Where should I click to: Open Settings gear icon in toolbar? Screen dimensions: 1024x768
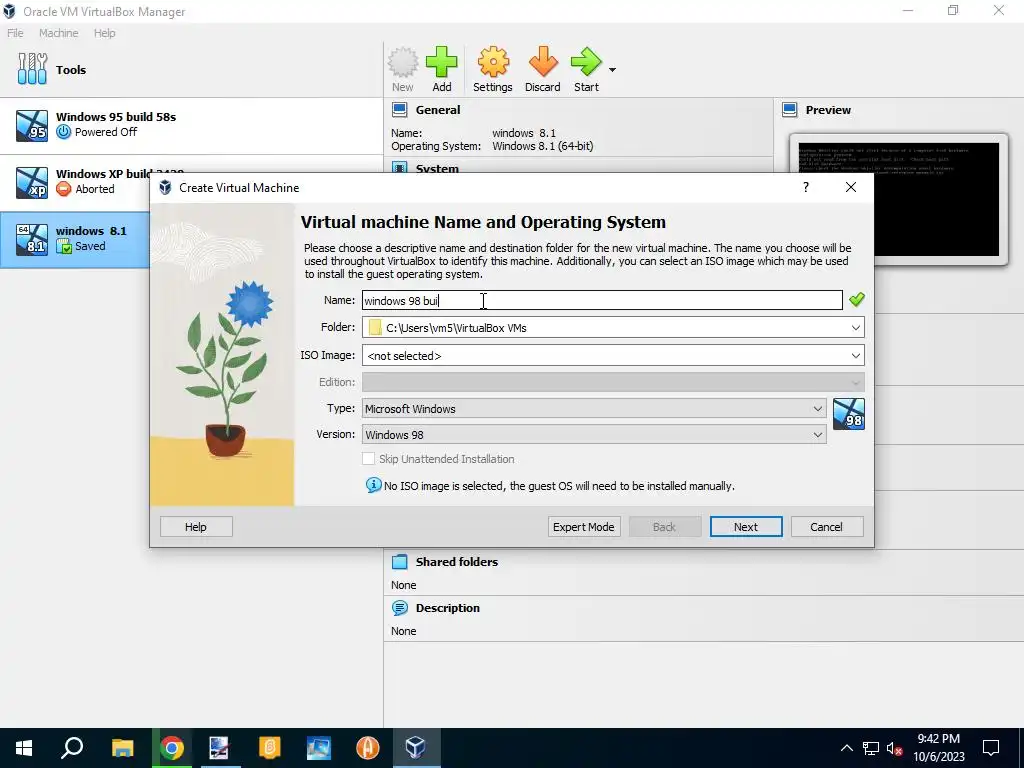click(493, 62)
